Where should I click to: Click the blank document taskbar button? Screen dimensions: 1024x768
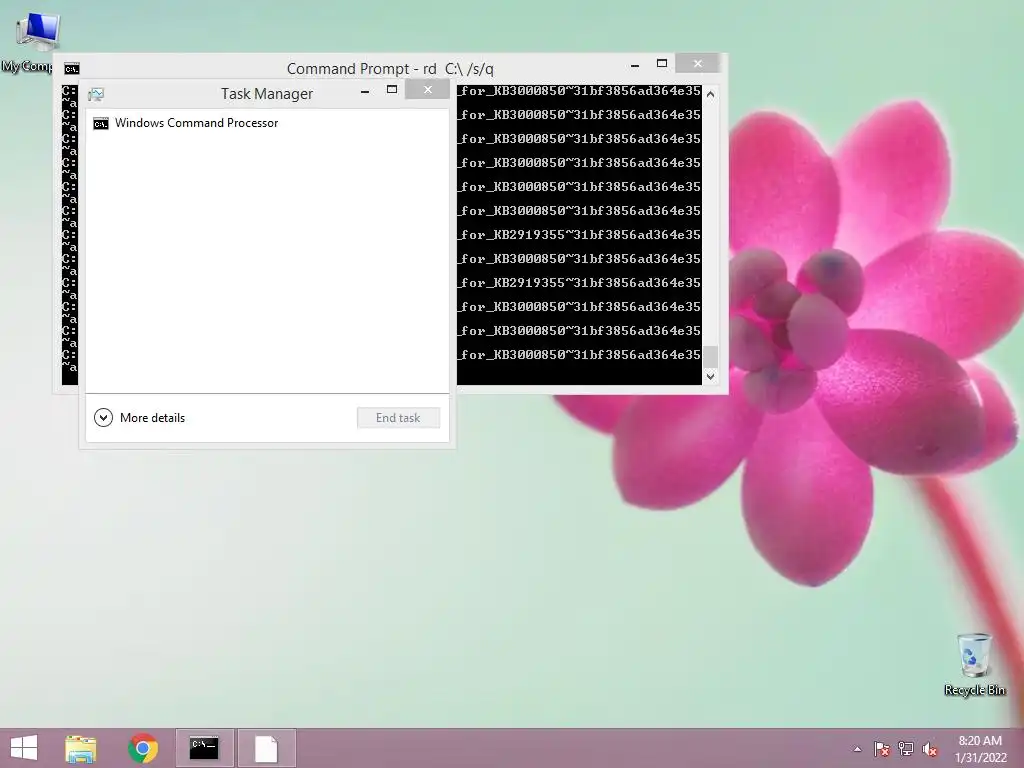click(266, 748)
